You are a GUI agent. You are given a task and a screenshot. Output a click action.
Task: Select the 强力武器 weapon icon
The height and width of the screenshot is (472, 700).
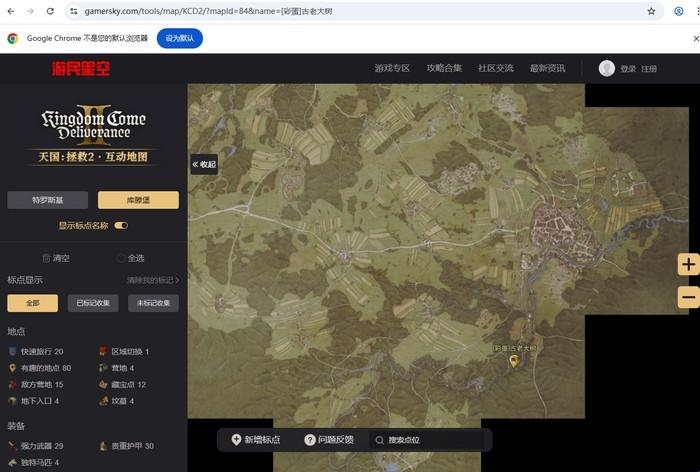13,446
